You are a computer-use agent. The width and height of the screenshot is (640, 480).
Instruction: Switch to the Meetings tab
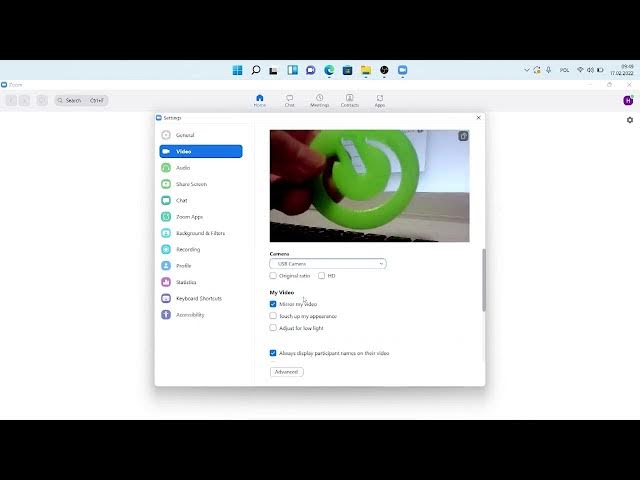[319, 100]
